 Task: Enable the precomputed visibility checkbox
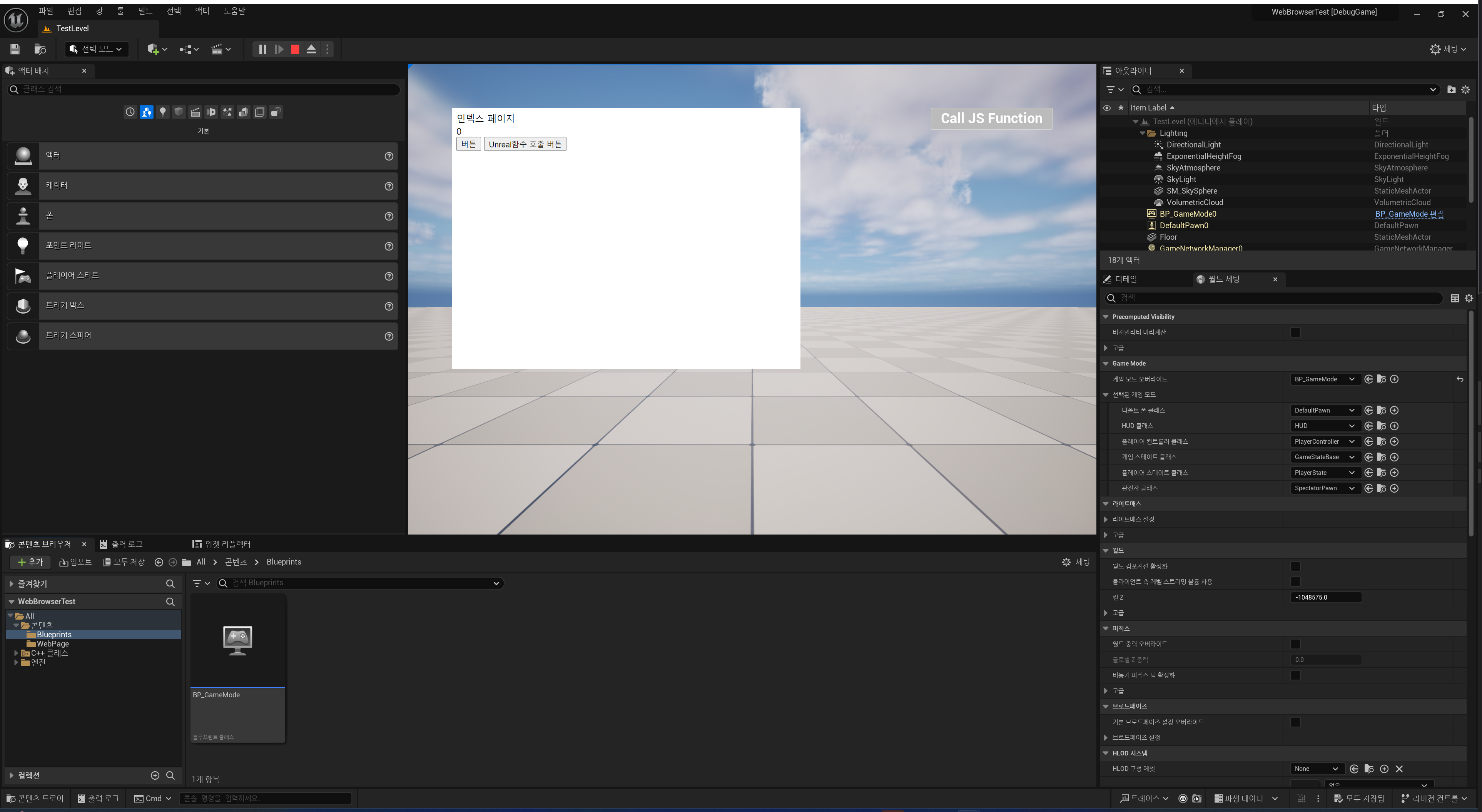(x=1295, y=332)
